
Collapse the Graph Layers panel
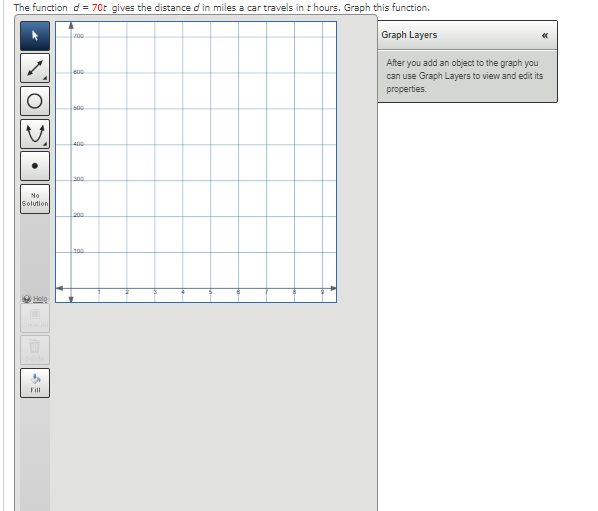tap(545, 35)
